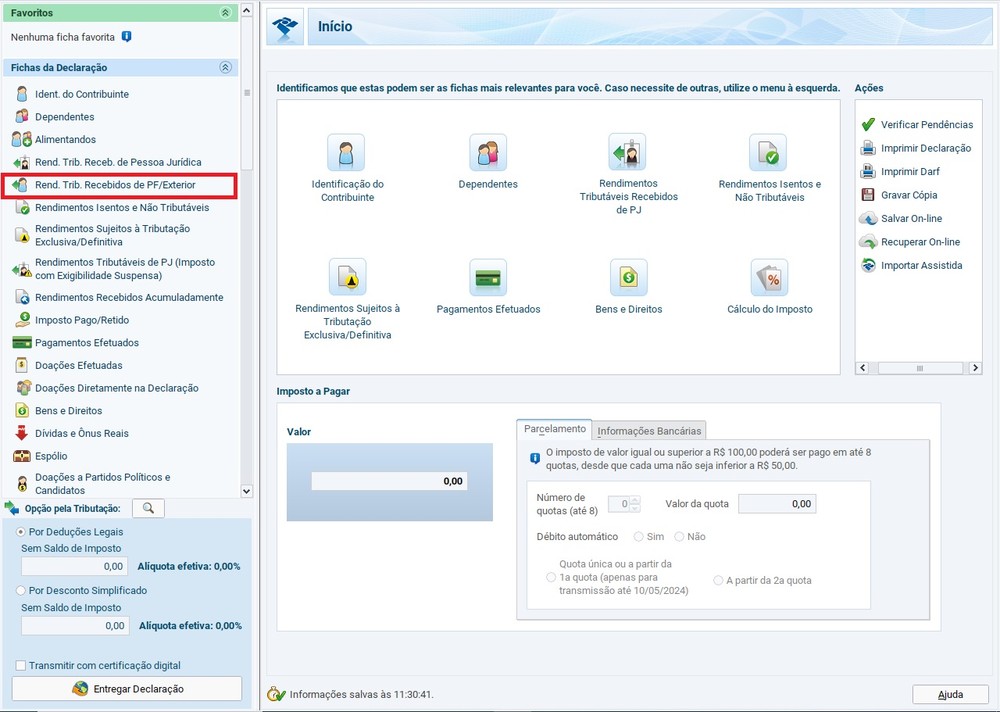Open the Dependentes icon in the main panel
Image resolution: width=1000 pixels, height=712 pixels.
pyautogui.click(x=488, y=152)
